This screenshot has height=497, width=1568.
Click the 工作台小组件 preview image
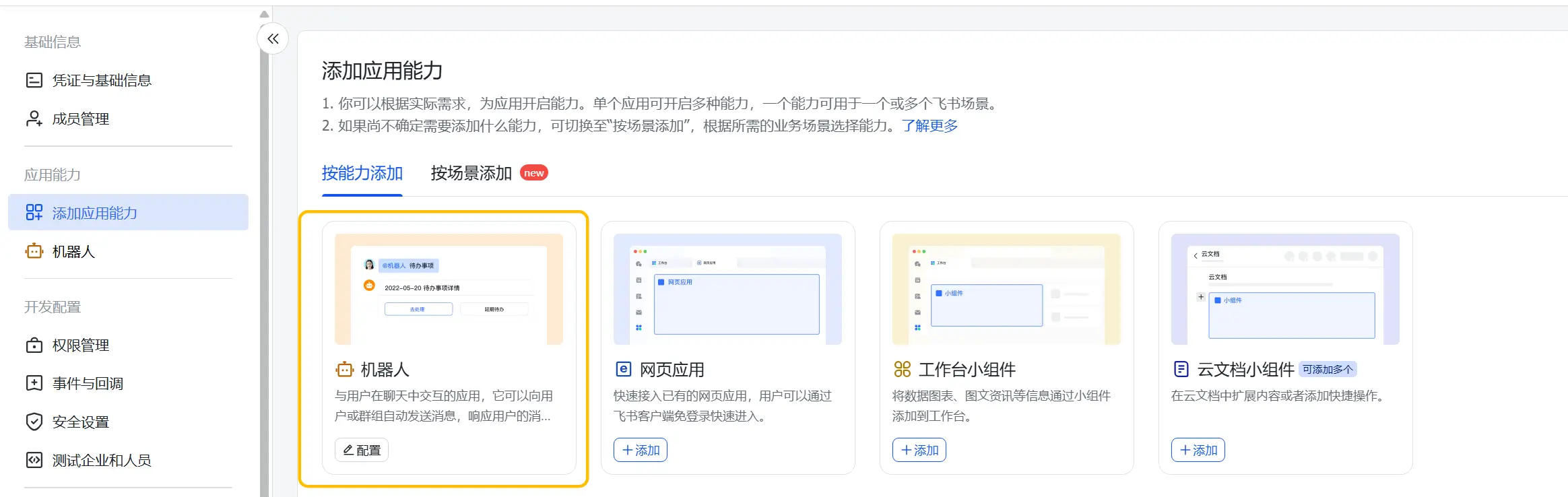(x=1006, y=289)
